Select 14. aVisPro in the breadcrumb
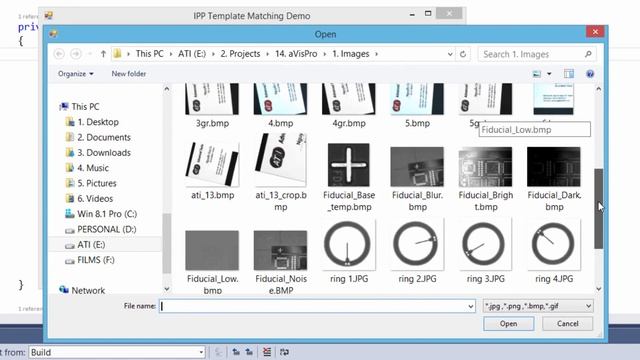The image size is (640, 360). click(x=296, y=54)
